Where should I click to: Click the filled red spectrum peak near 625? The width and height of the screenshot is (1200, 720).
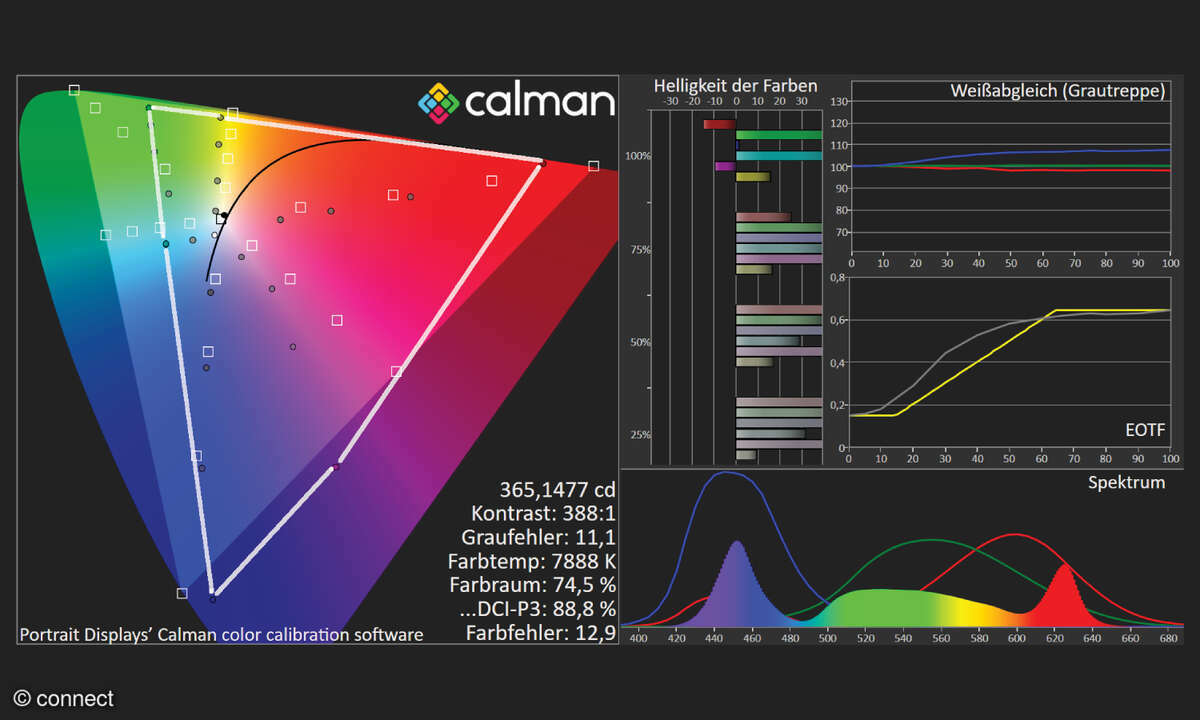pos(1064,595)
